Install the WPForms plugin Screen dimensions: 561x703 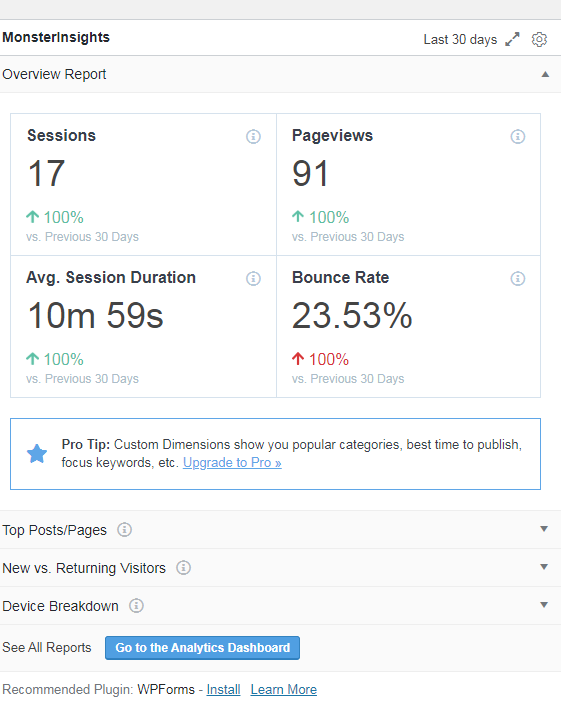click(x=223, y=690)
